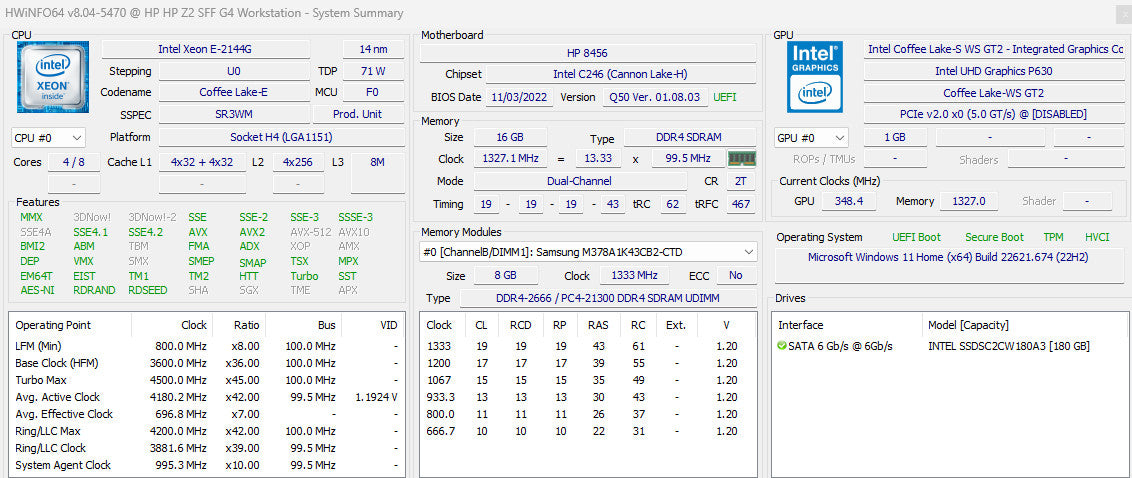This screenshot has height=478, width=1132.
Task: Click the memory clock 1327.1 MHz field
Action: point(510,158)
